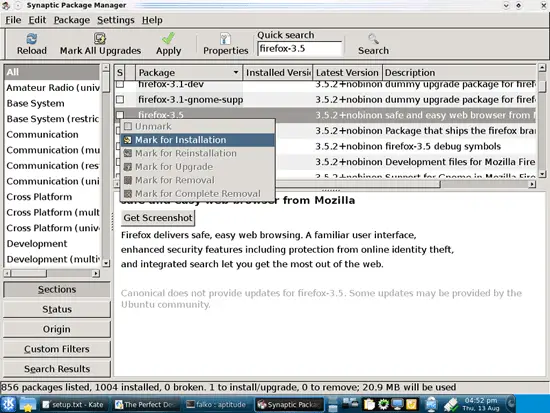The height and width of the screenshot is (413, 550).
Task: Toggle checkbox for firefox-3.1-dev package
Action: coord(120,84)
